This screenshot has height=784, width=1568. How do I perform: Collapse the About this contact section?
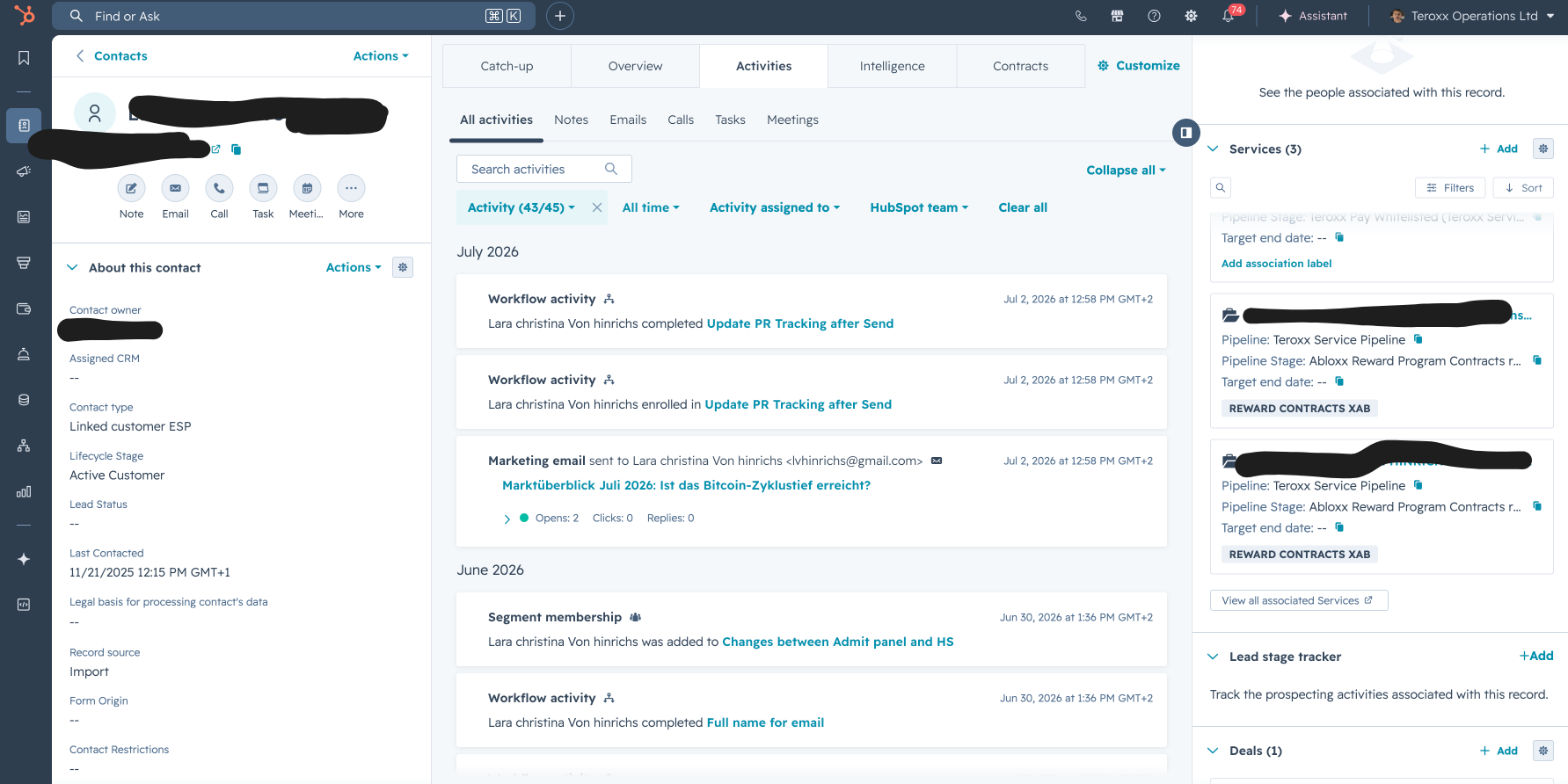[x=72, y=267]
